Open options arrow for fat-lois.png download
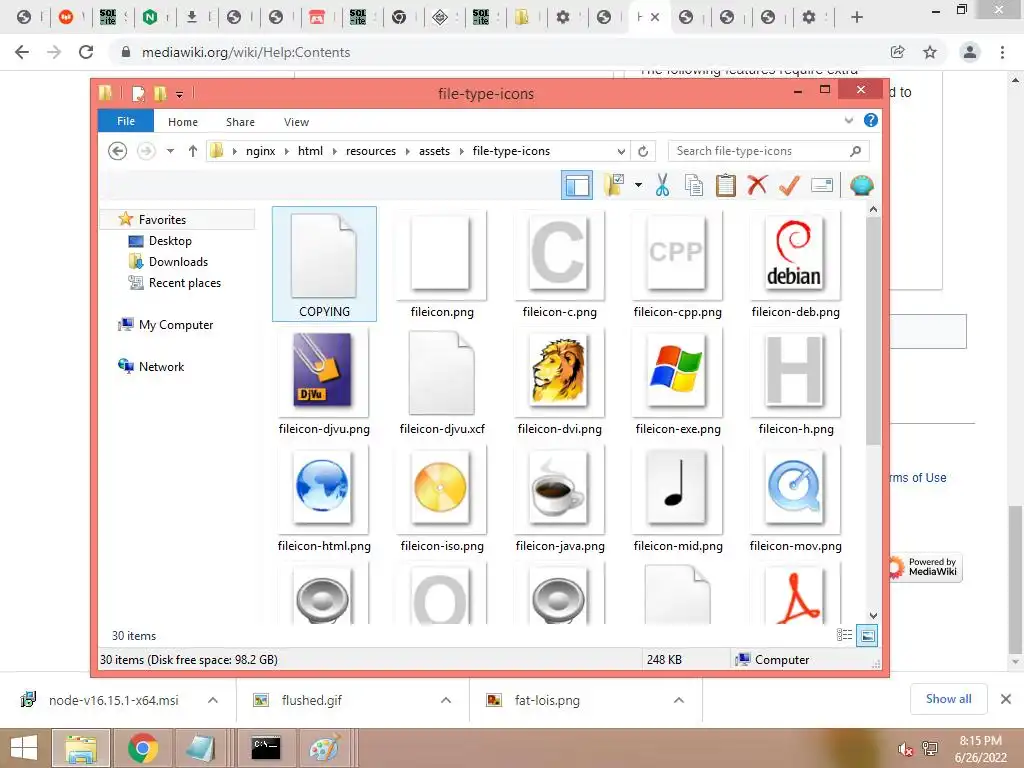The height and width of the screenshot is (768, 1024). (679, 700)
